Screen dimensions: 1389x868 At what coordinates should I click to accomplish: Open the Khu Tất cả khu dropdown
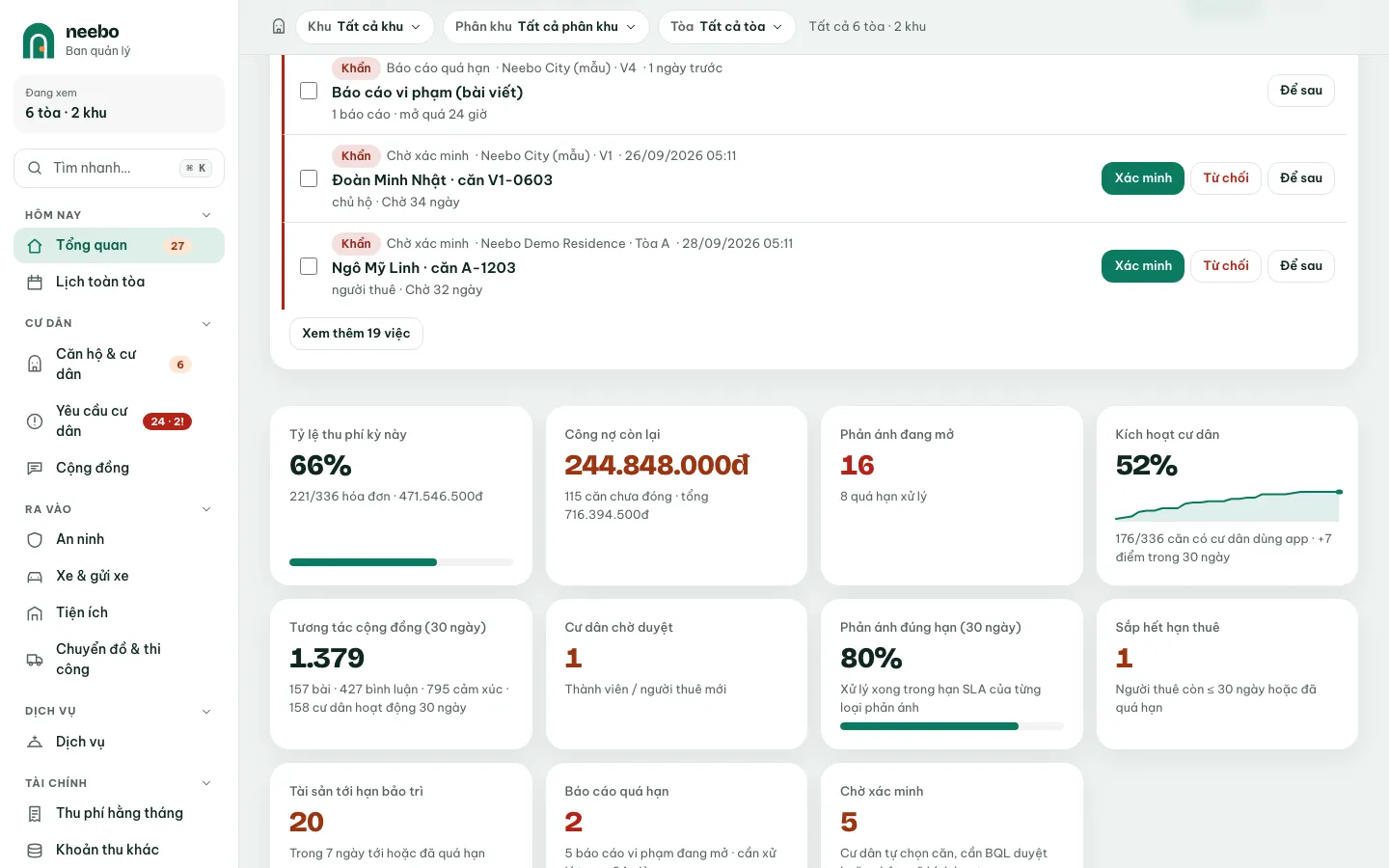(x=365, y=27)
